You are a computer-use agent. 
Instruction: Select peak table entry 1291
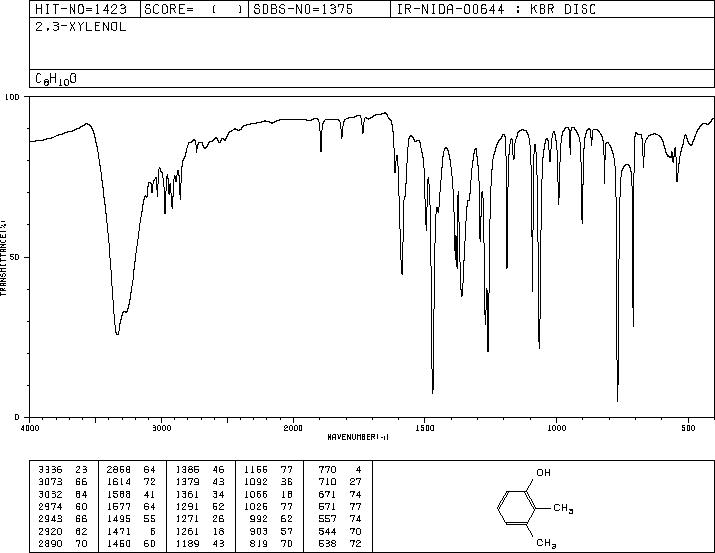tap(187, 506)
